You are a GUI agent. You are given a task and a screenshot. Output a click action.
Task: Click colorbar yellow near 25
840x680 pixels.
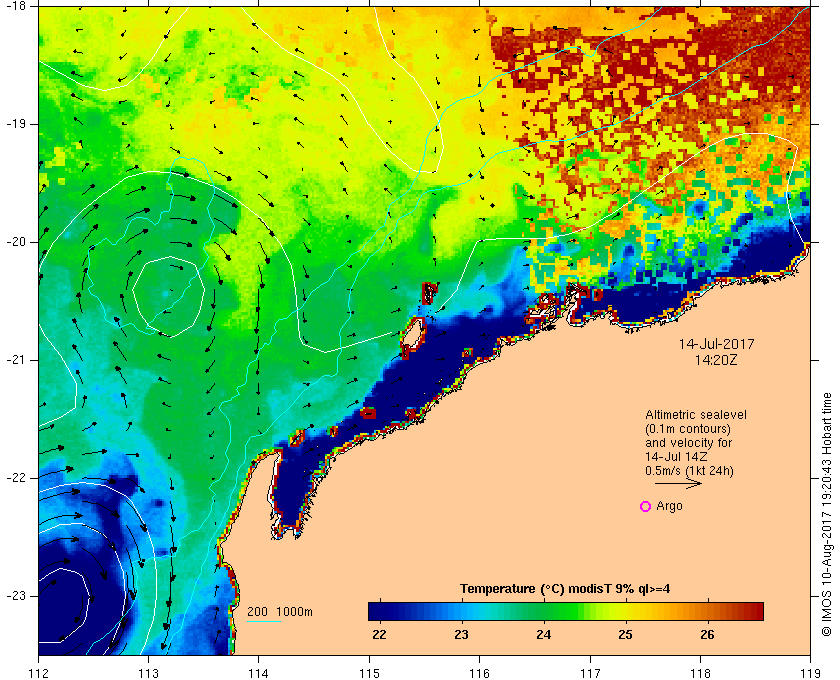pos(625,611)
